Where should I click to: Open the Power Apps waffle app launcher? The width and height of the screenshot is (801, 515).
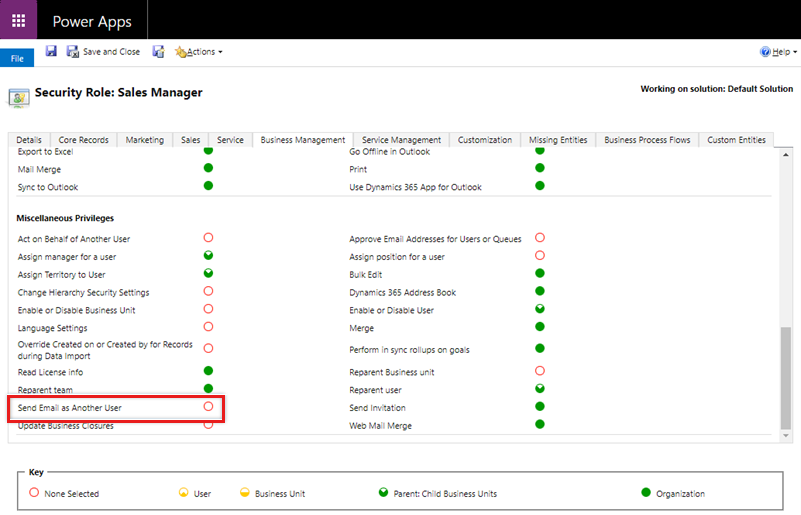19,20
